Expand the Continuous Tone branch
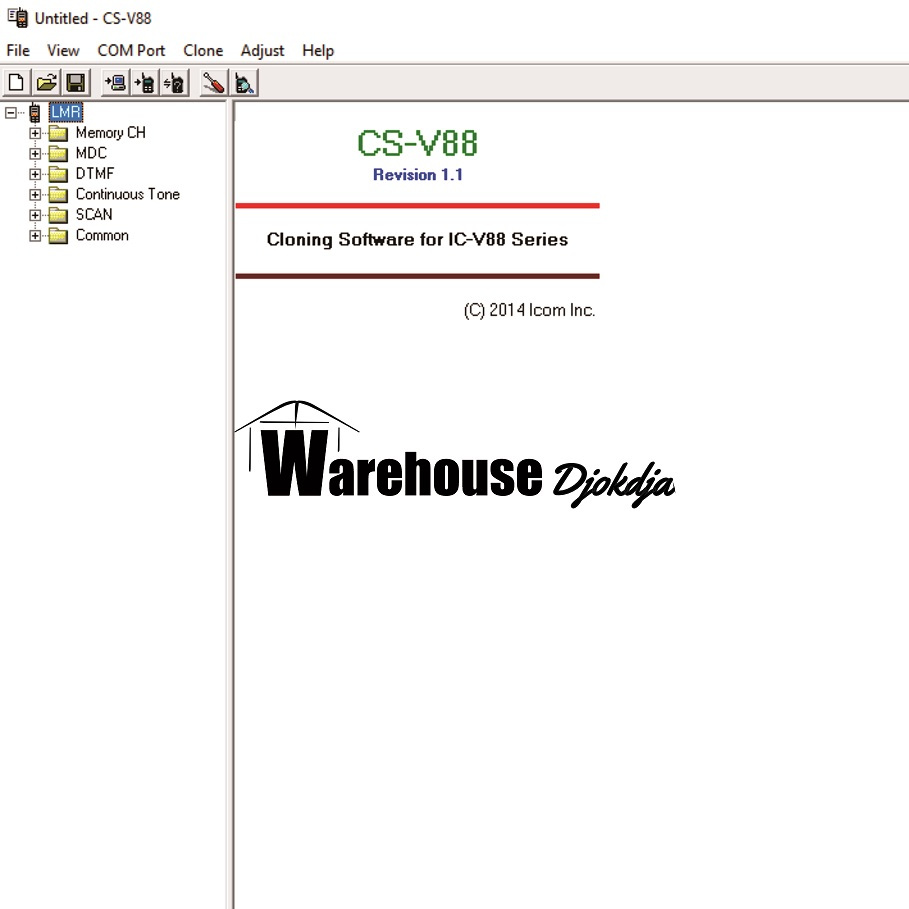Viewport: 909px width, 909px height. pyautogui.click(x=33, y=194)
